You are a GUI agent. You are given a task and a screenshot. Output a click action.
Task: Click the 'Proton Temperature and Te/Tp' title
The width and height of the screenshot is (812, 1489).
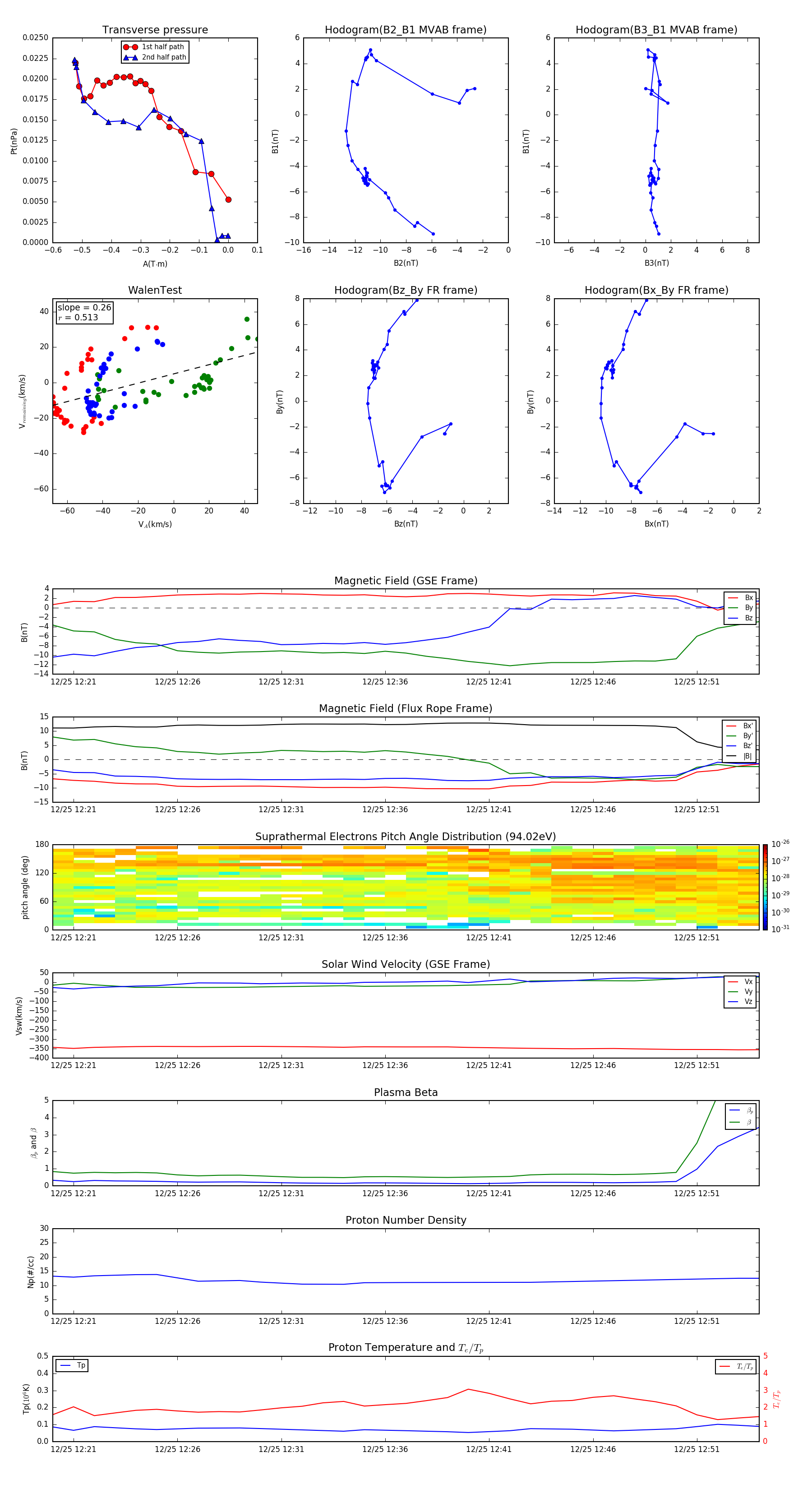(x=406, y=1348)
